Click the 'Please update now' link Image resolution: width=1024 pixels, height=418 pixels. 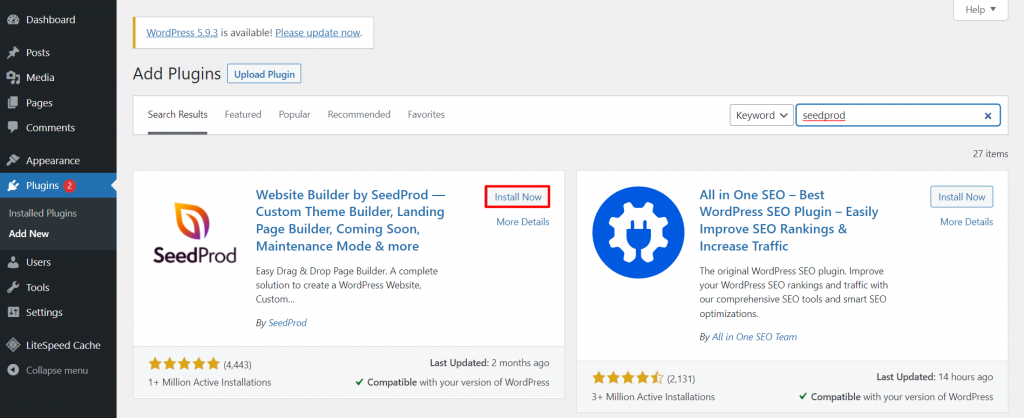pos(318,32)
